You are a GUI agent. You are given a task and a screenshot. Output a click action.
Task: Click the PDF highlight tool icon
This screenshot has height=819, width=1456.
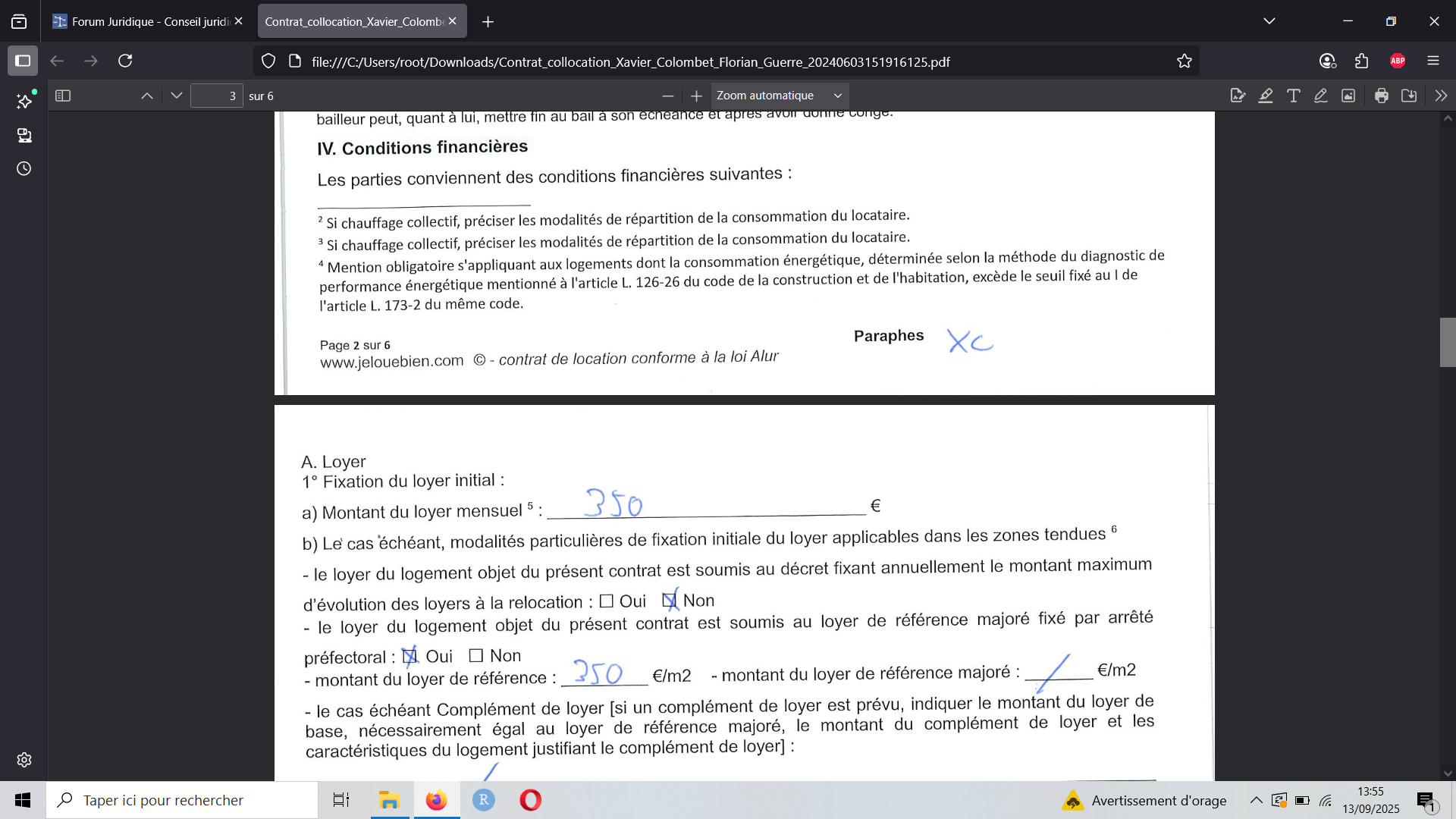click(x=1266, y=96)
